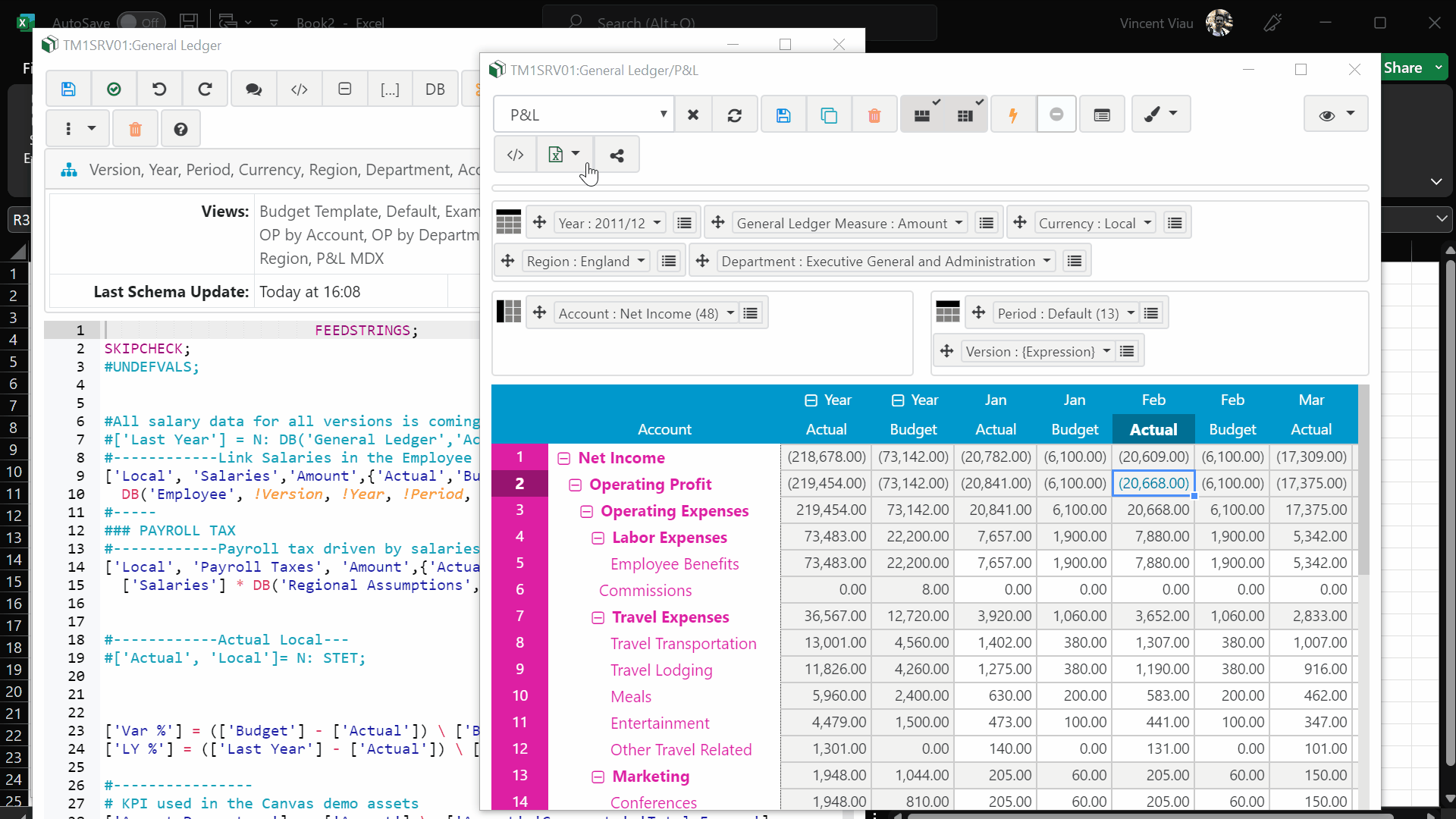Select the highlighted Feb Actual cell 20,668.00
This screenshot has width=1456, height=819.
click(1153, 483)
